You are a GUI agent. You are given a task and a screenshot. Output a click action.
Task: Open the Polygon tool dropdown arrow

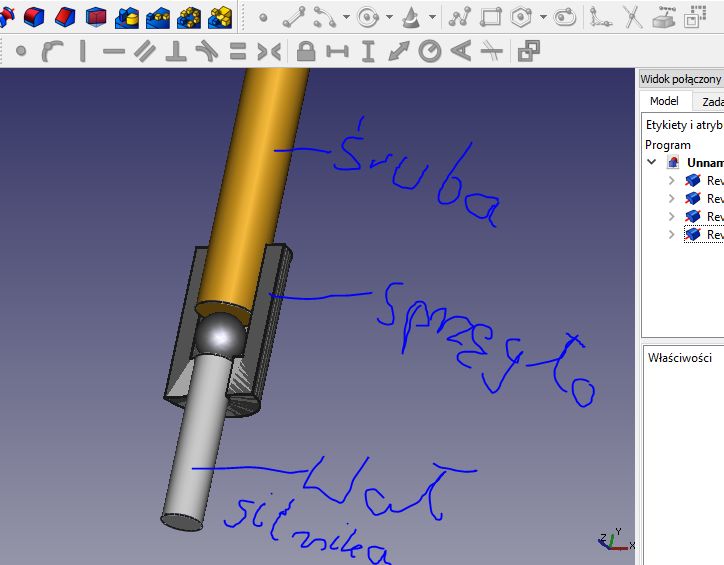(x=543, y=17)
